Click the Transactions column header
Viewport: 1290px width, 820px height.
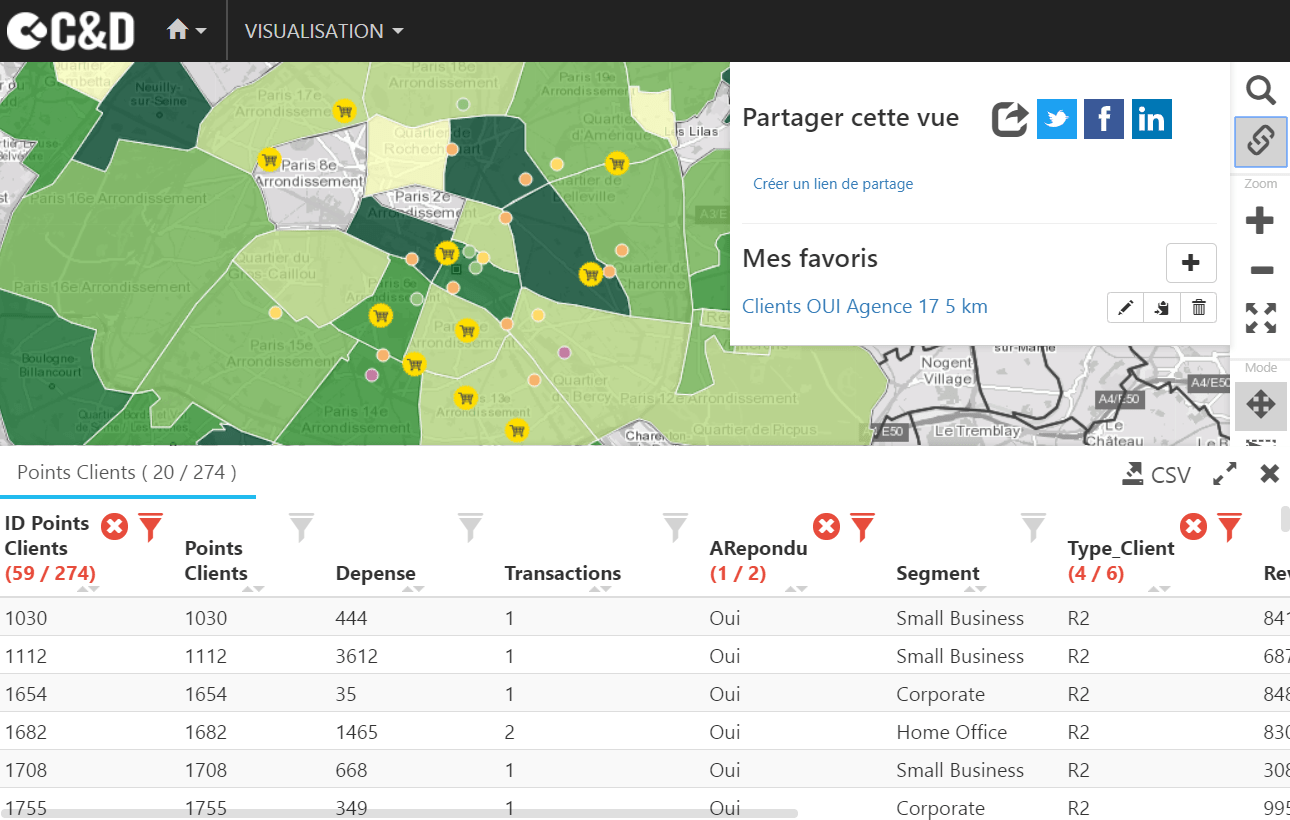tap(562, 573)
